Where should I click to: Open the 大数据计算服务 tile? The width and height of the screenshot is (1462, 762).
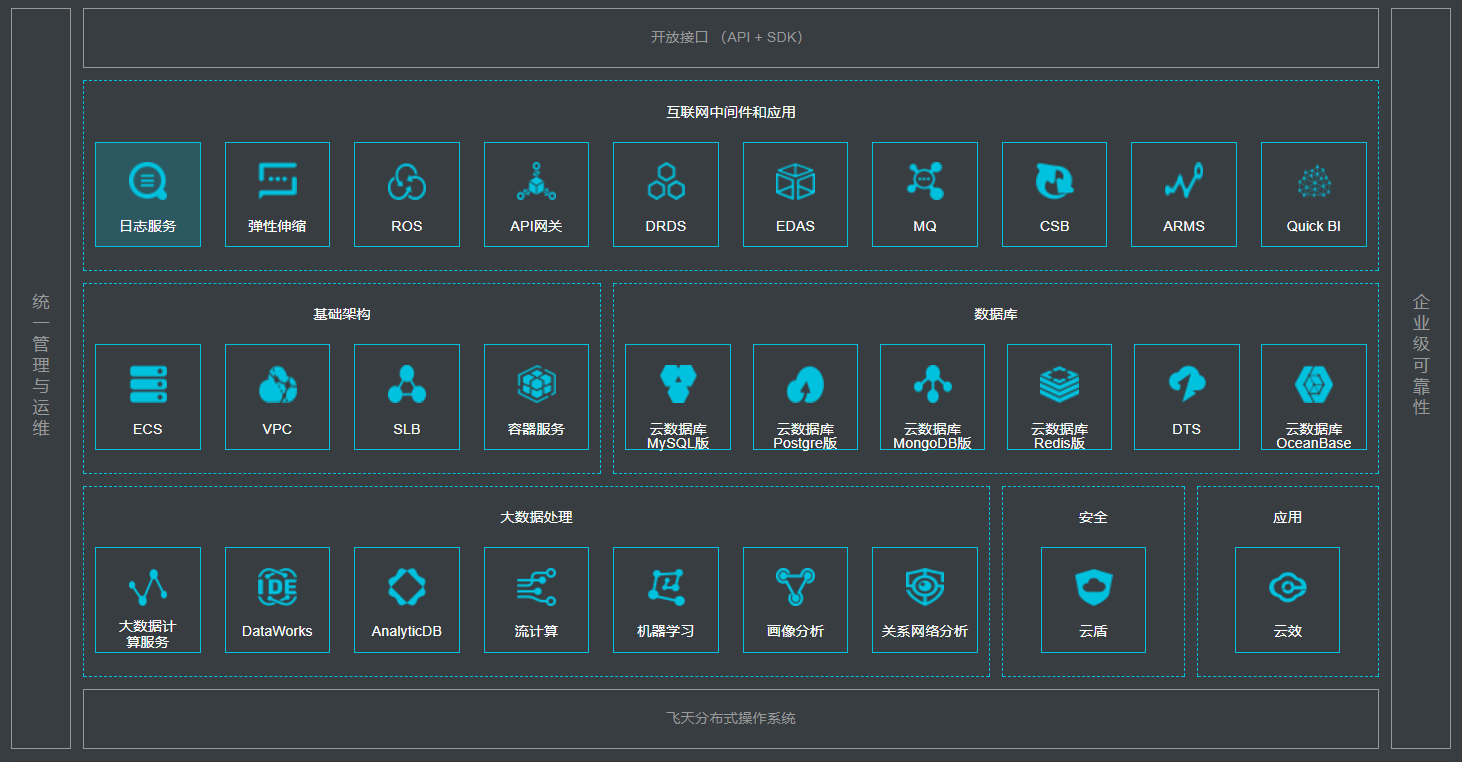pyautogui.click(x=148, y=600)
